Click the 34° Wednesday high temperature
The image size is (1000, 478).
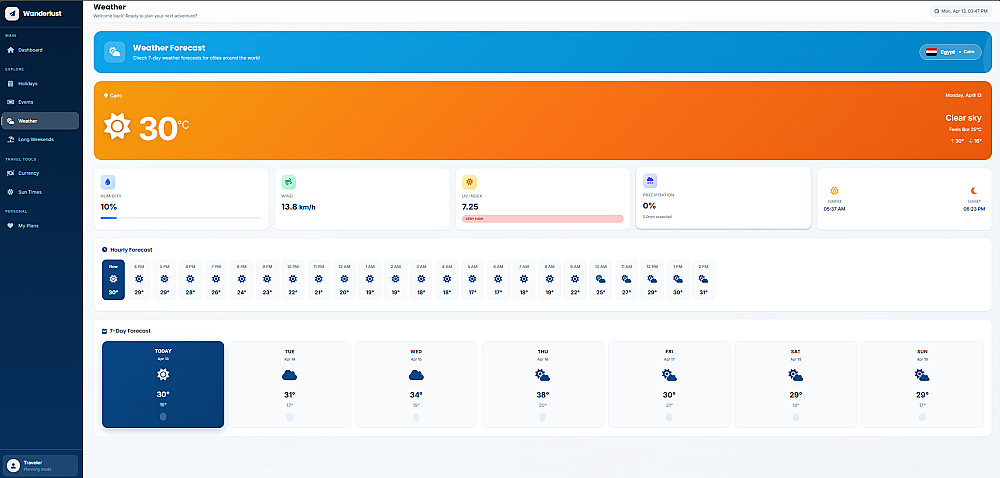[416, 395]
